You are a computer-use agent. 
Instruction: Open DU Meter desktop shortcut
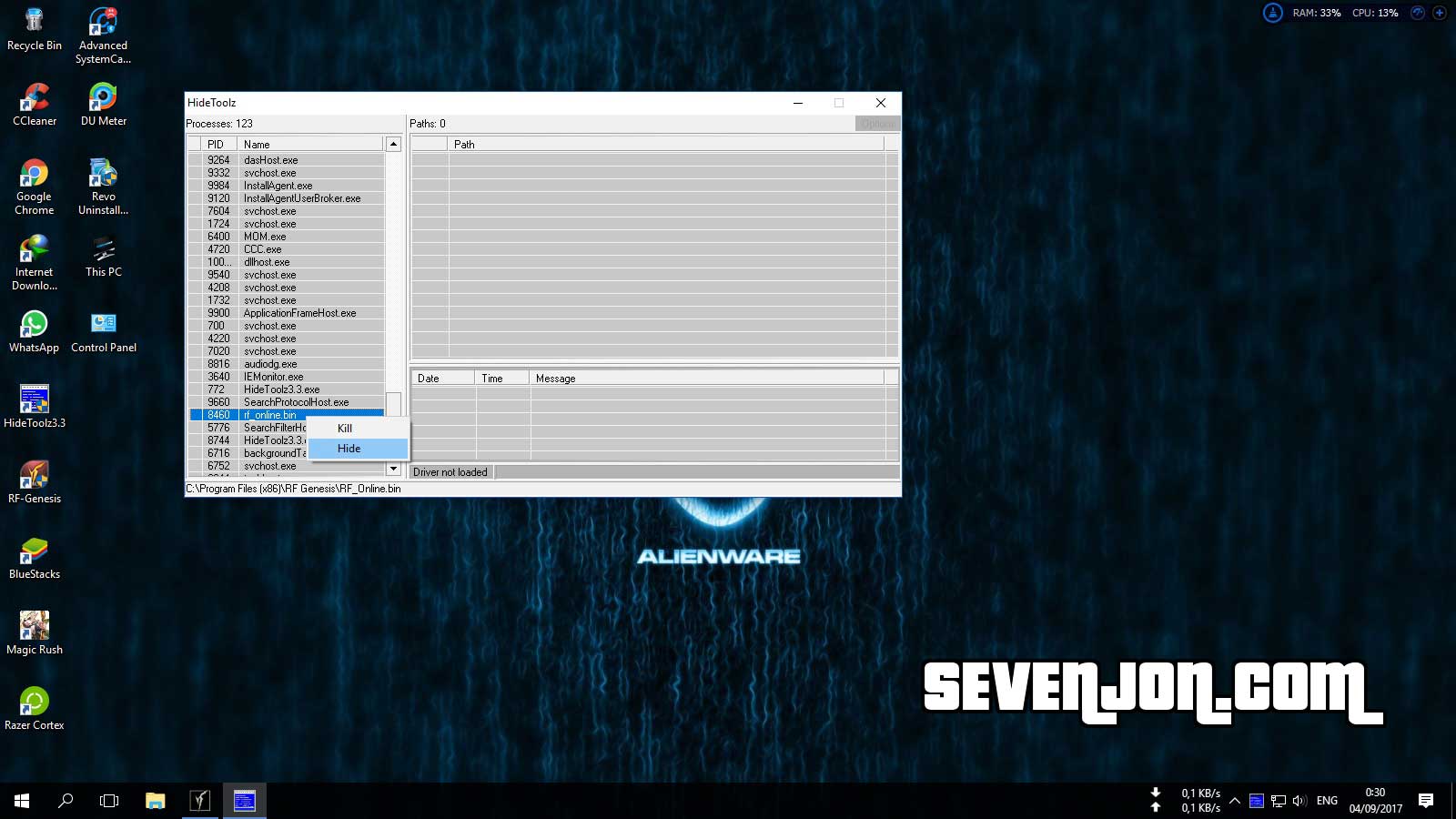(103, 105)
